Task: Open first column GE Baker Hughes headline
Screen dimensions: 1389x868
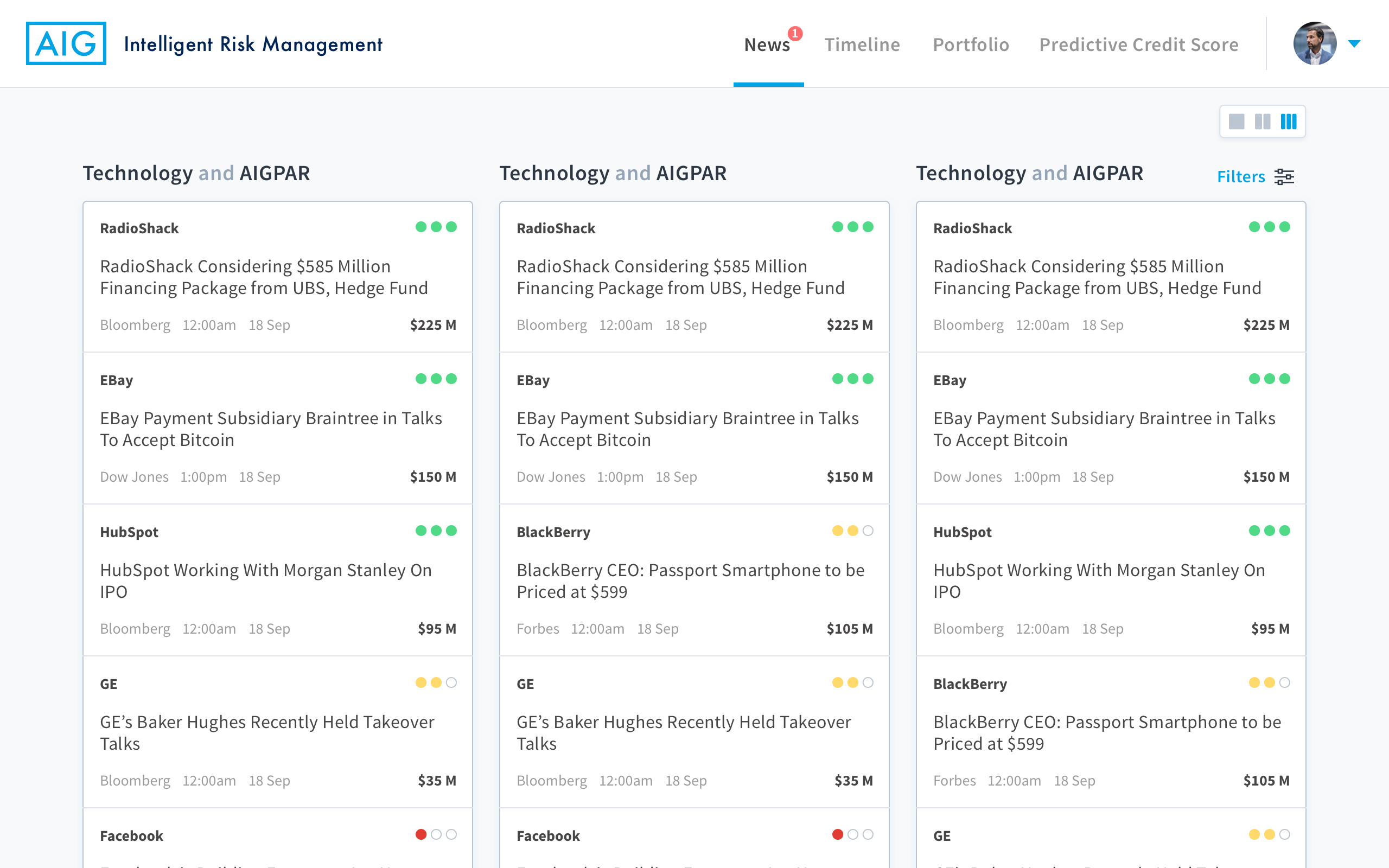Action: 267,732
